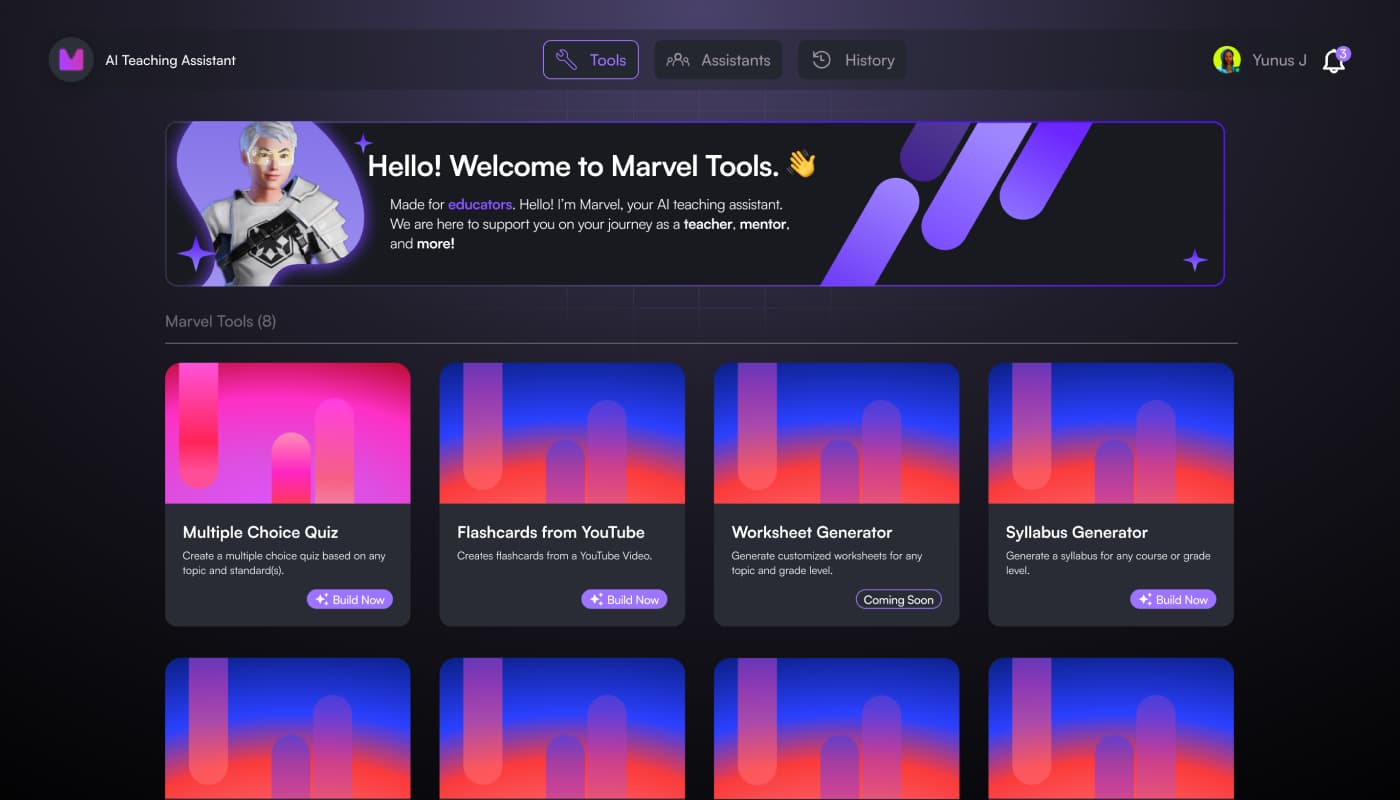Select the Tools tab
Image resolution: width=1400 pixels, height=800 pixels.
click(591, 60)
